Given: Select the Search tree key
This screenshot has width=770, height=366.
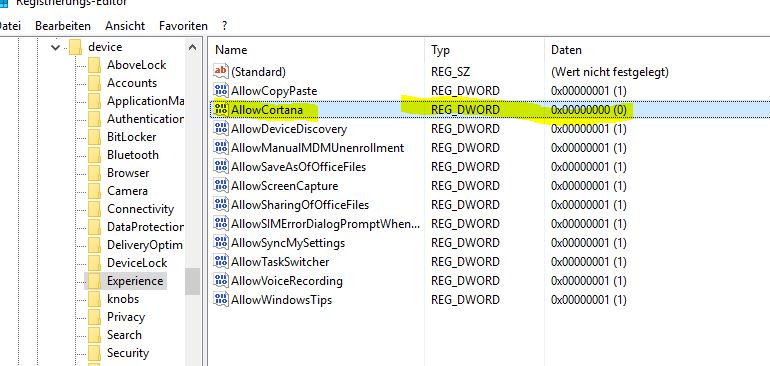Looking at the screenshot, I should click(x=124, y=335).
